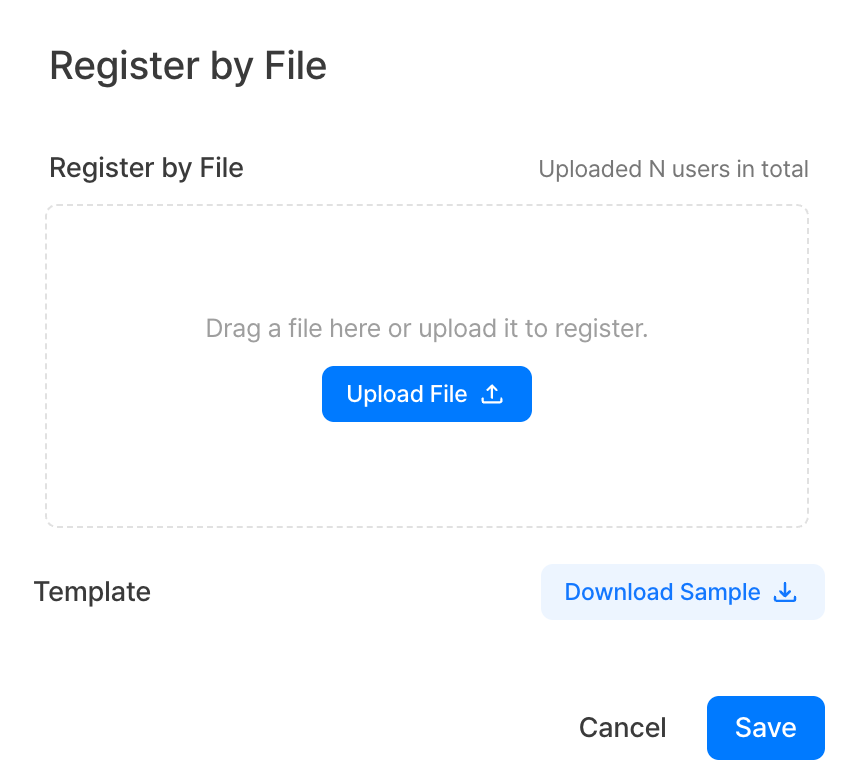Viewport: 850px width, 784px height.
Task: Tap the icon right of Download Sample text
Action: coord(786,592)
